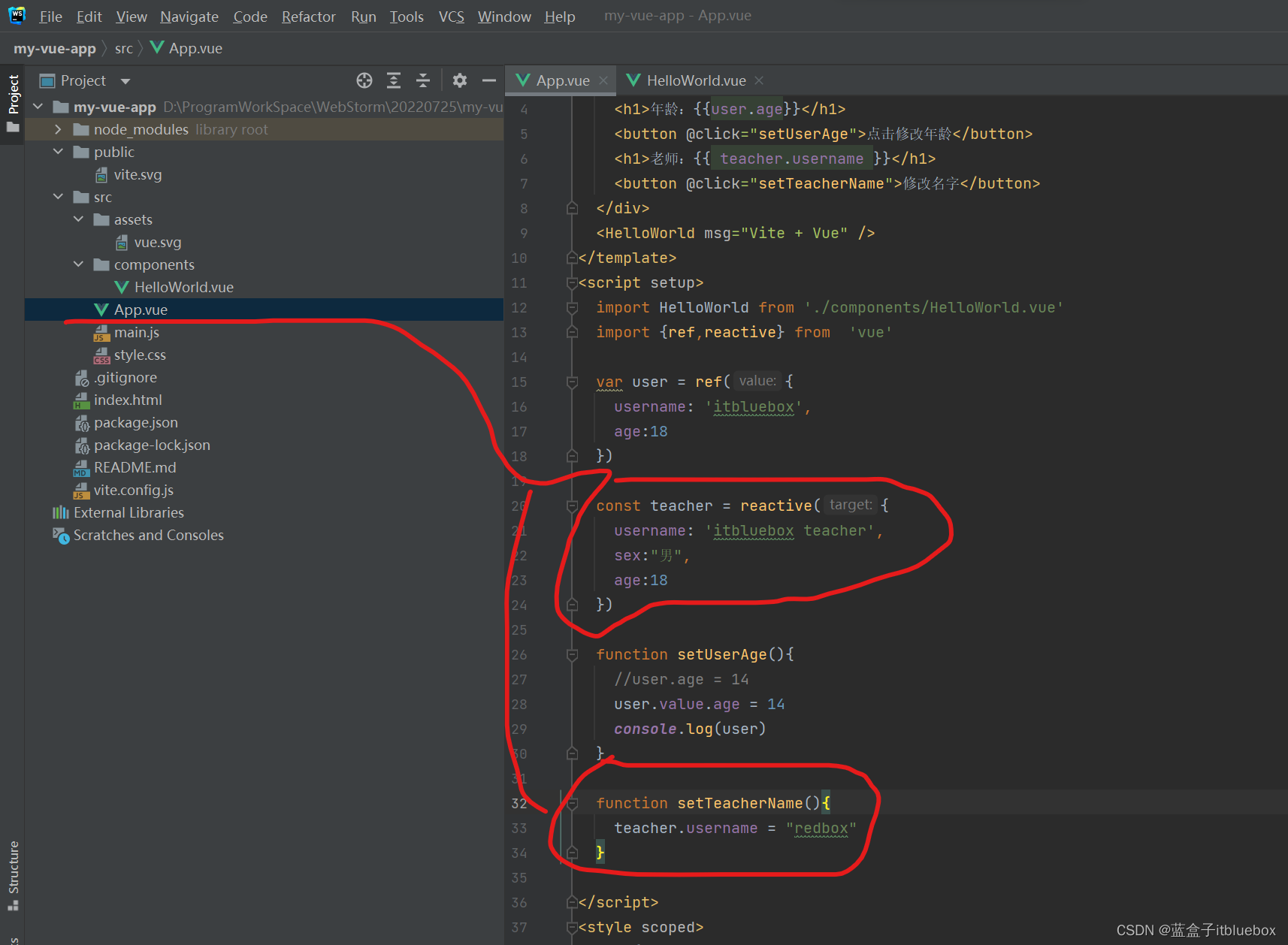Open the Edit menu
The height and width of the screenshot is (945, 1288).
pos(89,17)
